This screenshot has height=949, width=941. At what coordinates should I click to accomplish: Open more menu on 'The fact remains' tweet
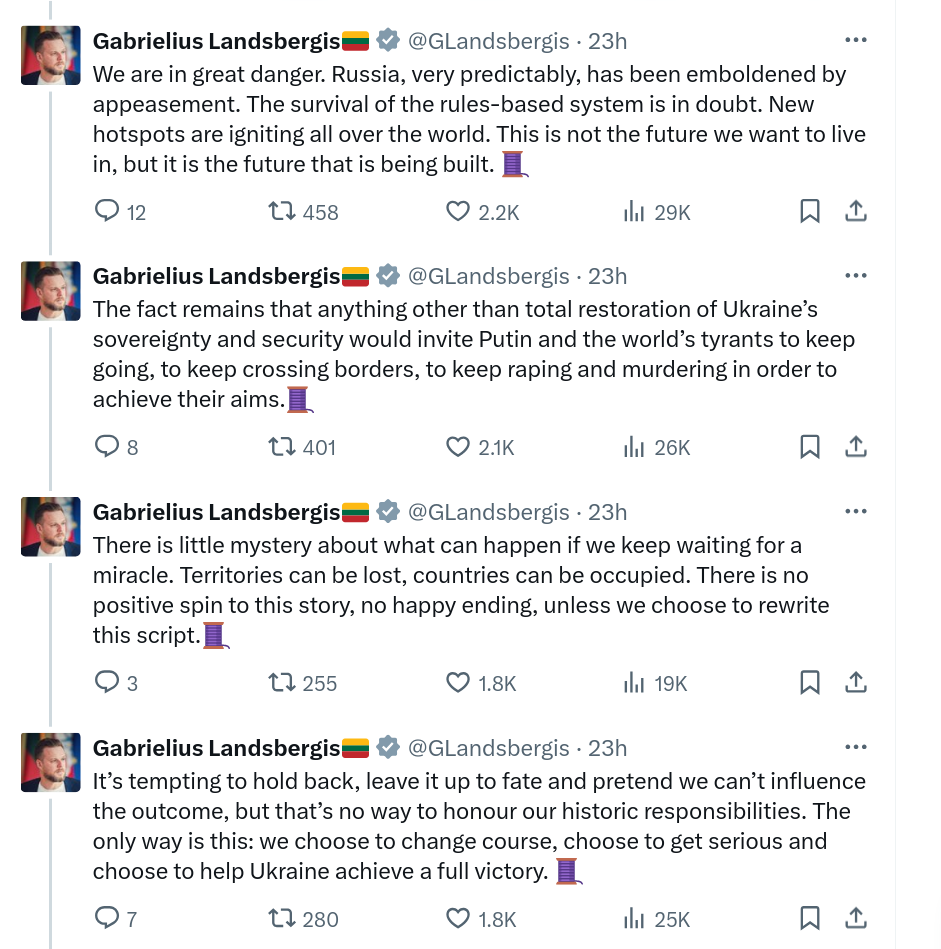pyautogui.click(x=856, y=275)
